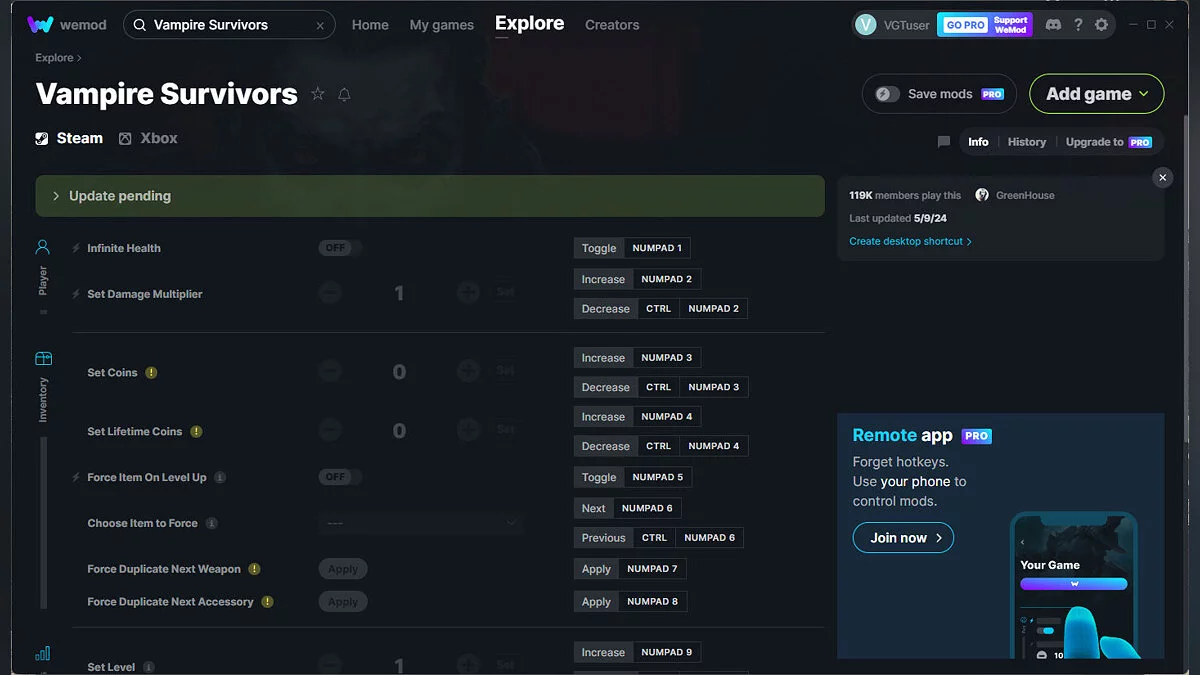Click Join now for Remote app

tap(903, 538)
